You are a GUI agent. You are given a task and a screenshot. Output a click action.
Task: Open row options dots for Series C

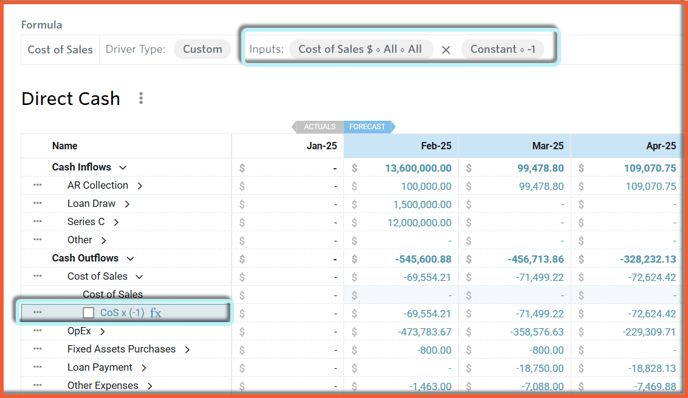coord(38,222)
